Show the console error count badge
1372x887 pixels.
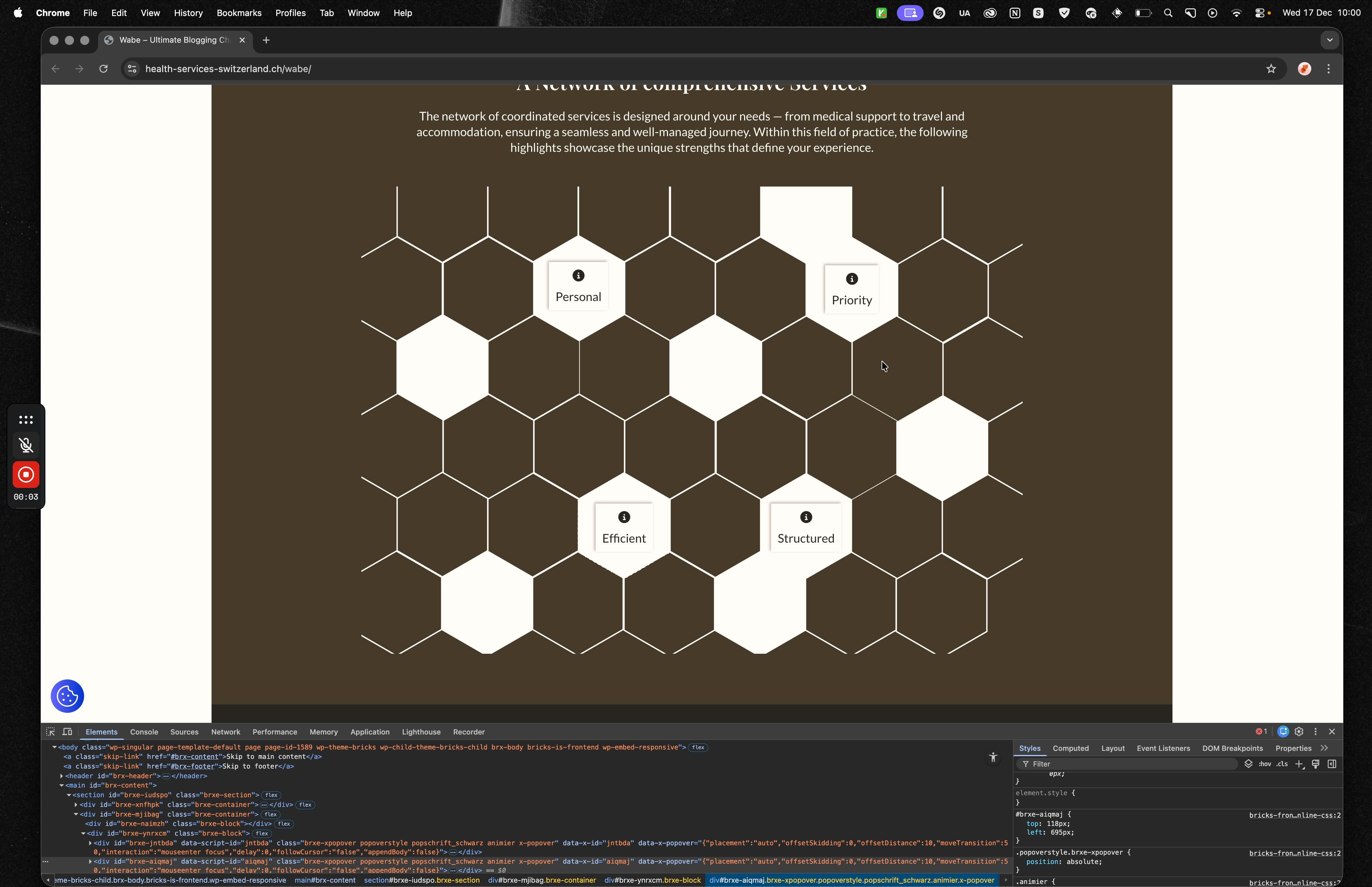click(x=1261, y=731)
